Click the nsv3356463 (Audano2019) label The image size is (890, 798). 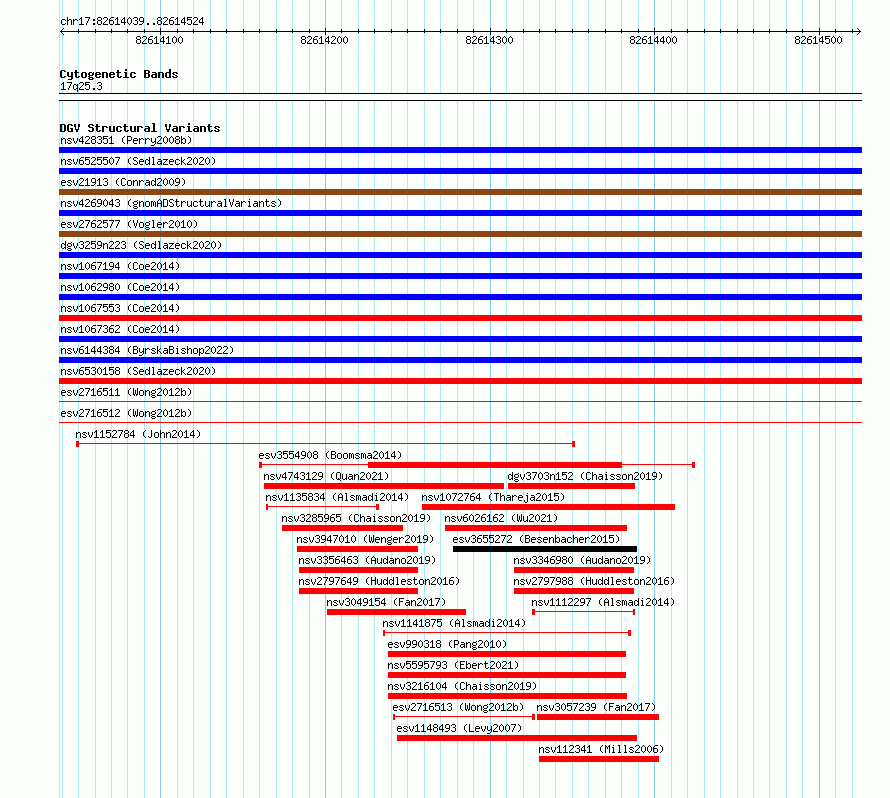tap(367, 560)
